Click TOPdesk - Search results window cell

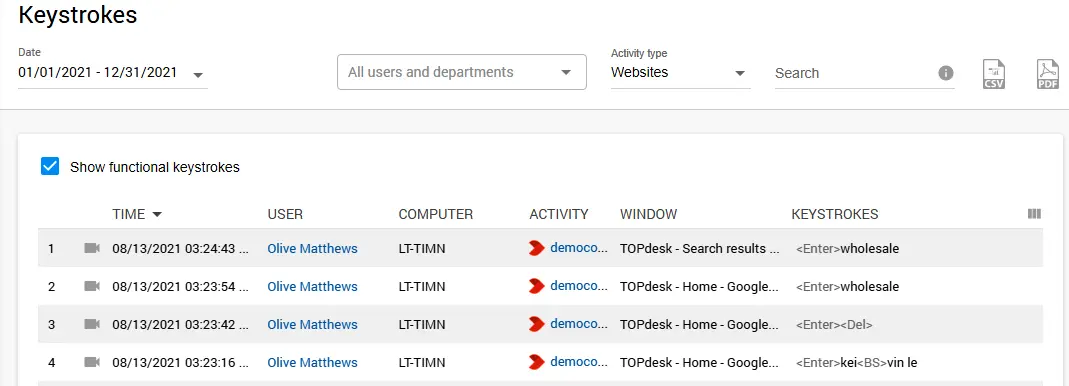pyautogui.click(x=699, y=248)
